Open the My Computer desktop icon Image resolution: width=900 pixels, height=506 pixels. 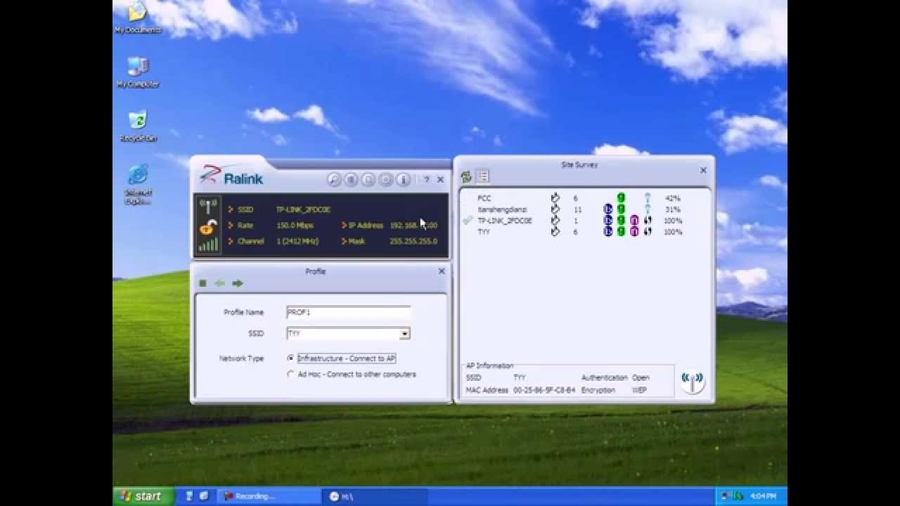(137, 71)
